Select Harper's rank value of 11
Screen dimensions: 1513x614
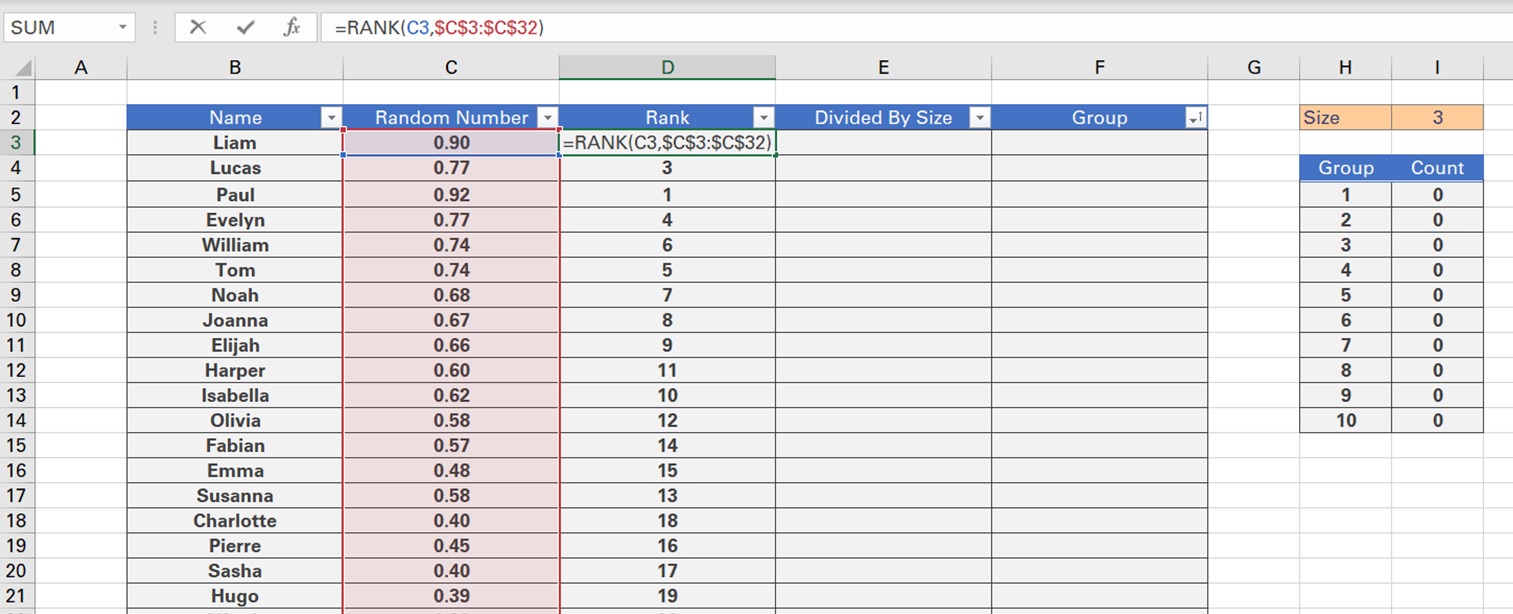click(x=667, y=370)
